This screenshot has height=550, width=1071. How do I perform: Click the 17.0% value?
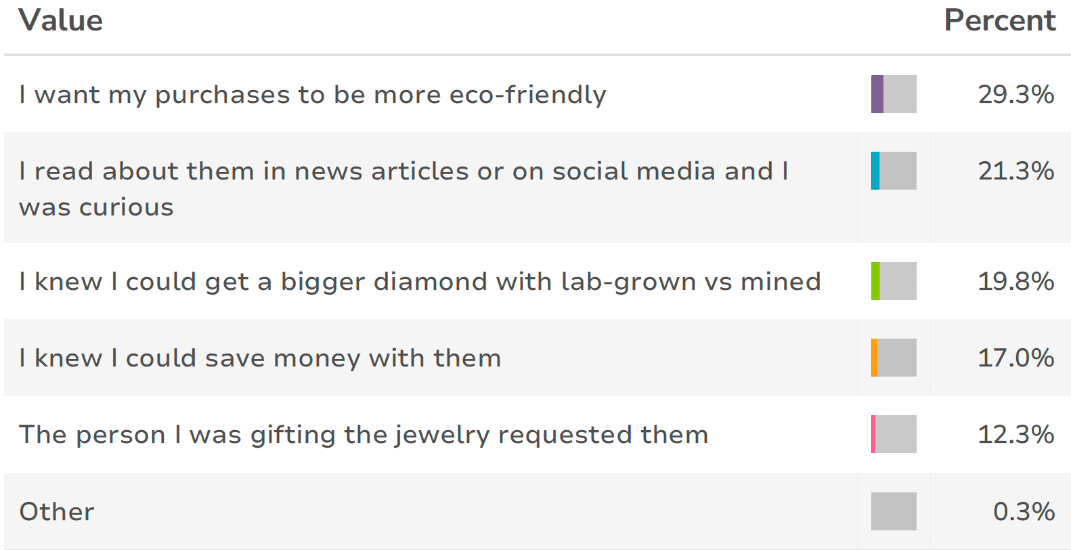pos(1015,358)
